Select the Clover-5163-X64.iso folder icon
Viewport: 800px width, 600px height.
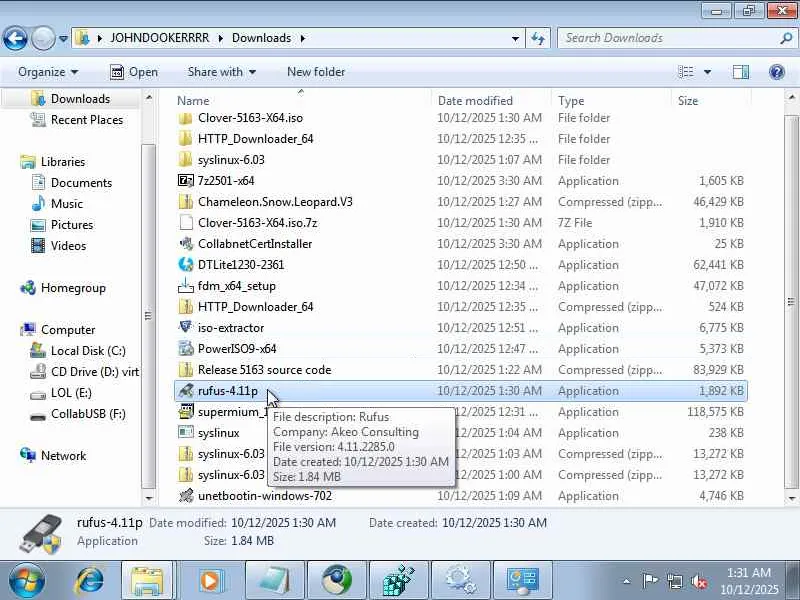[x=186, y=118]
